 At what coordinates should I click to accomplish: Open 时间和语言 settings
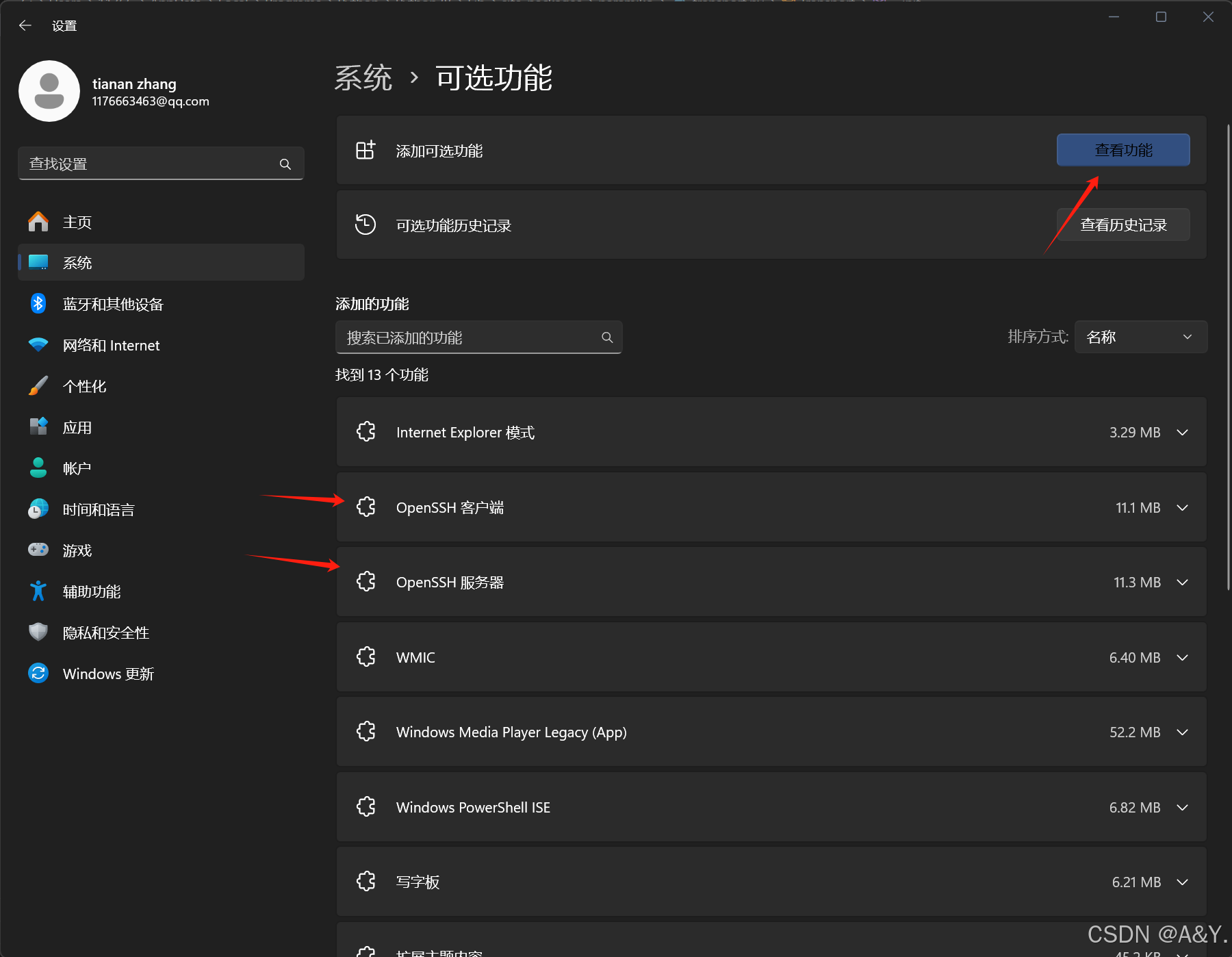pos(98,509)
